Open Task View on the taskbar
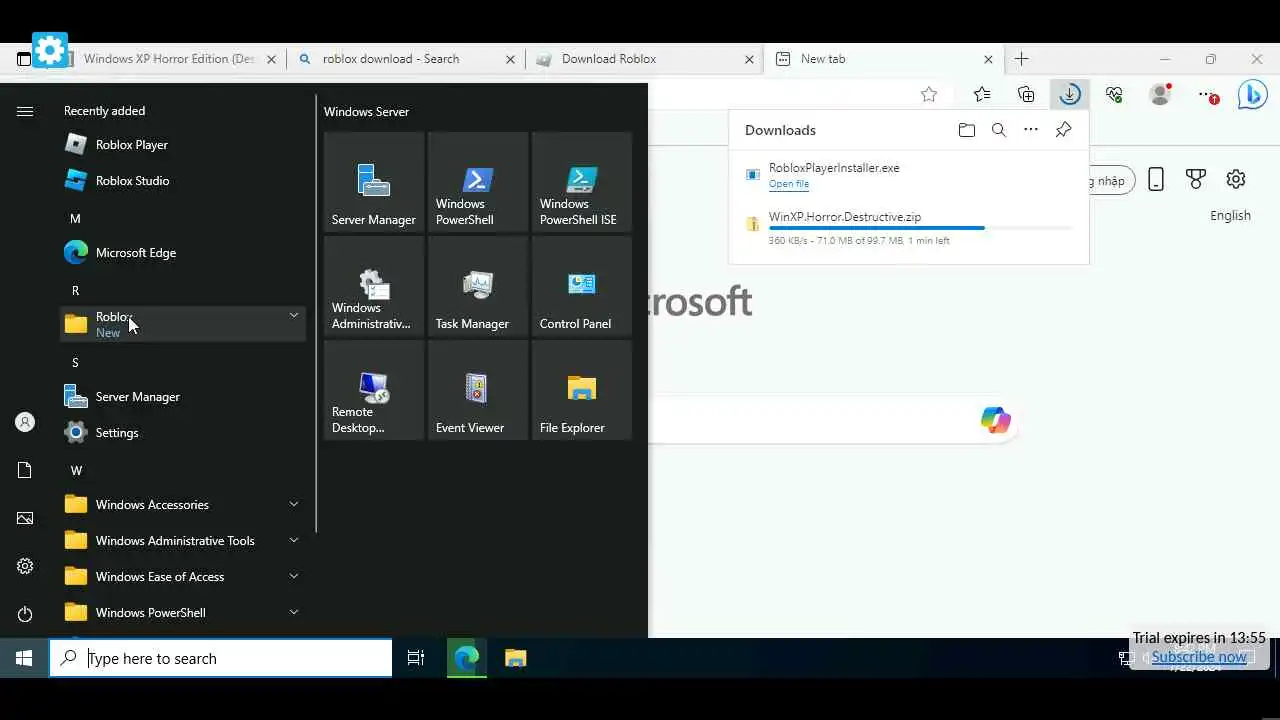This screenshot has height=720, width=1280. tap(416, 658)
